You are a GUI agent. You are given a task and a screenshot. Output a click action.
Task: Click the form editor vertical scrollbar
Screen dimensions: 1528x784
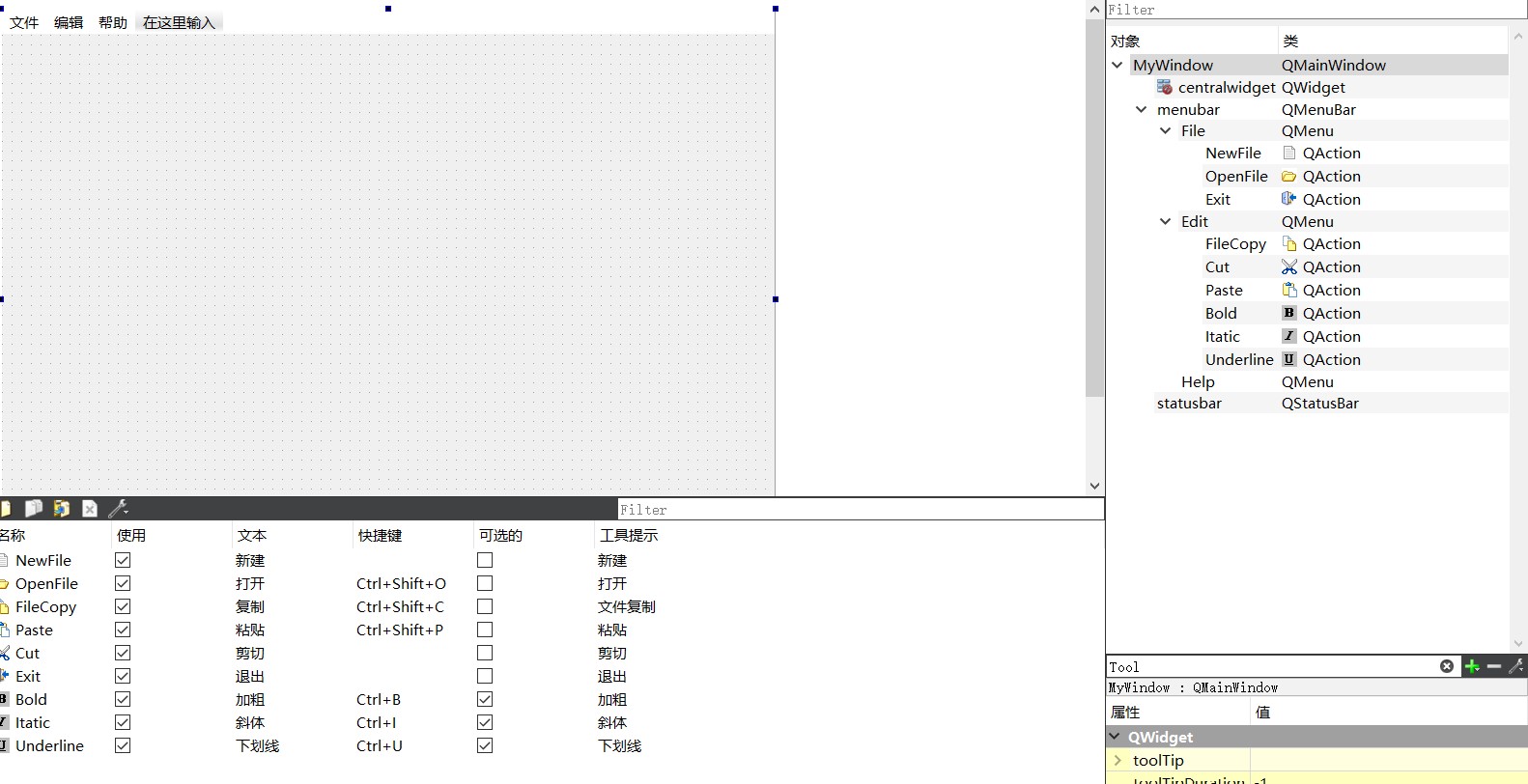(1094, 208)
